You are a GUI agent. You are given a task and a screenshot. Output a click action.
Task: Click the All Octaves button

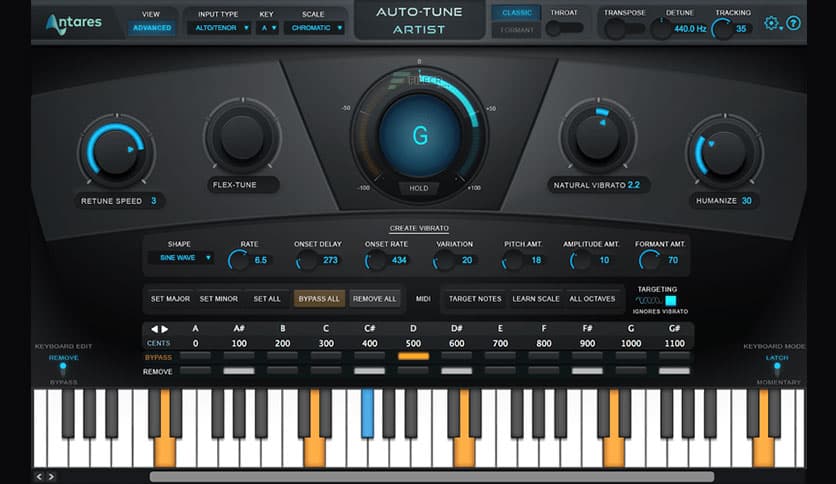[x=592, y=299]
